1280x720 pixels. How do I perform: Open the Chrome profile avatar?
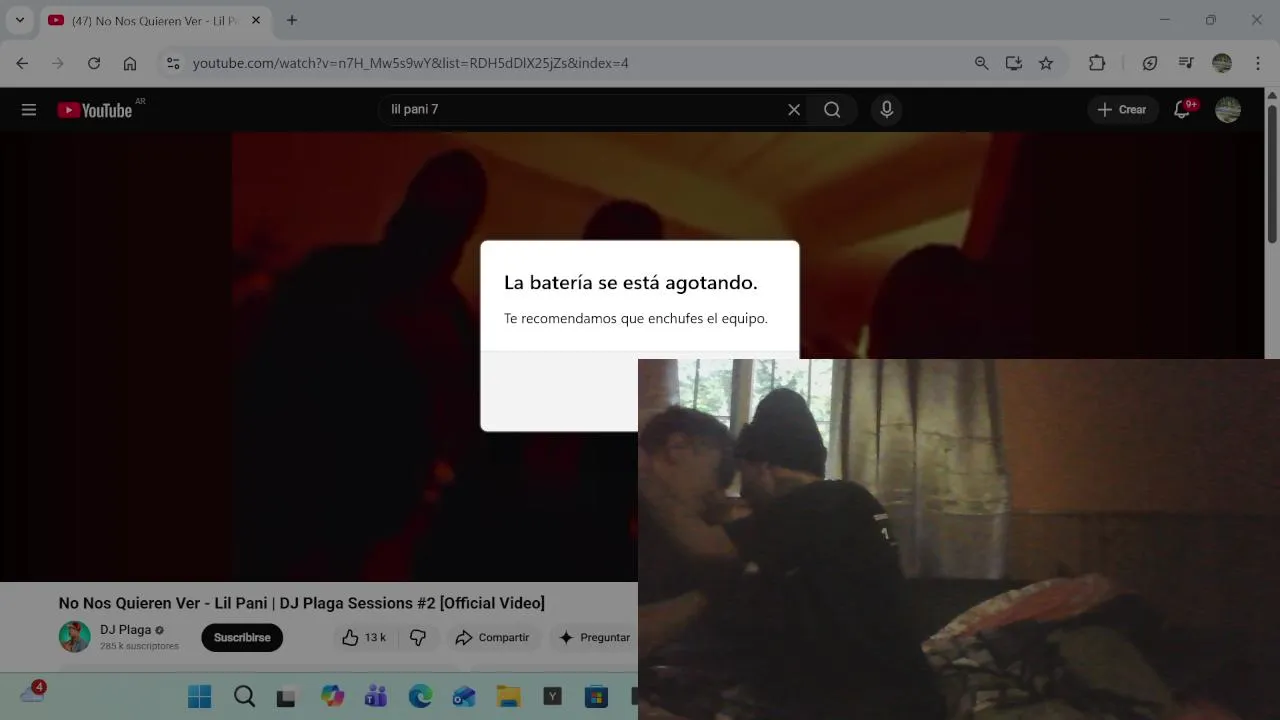pos(1222,63)
